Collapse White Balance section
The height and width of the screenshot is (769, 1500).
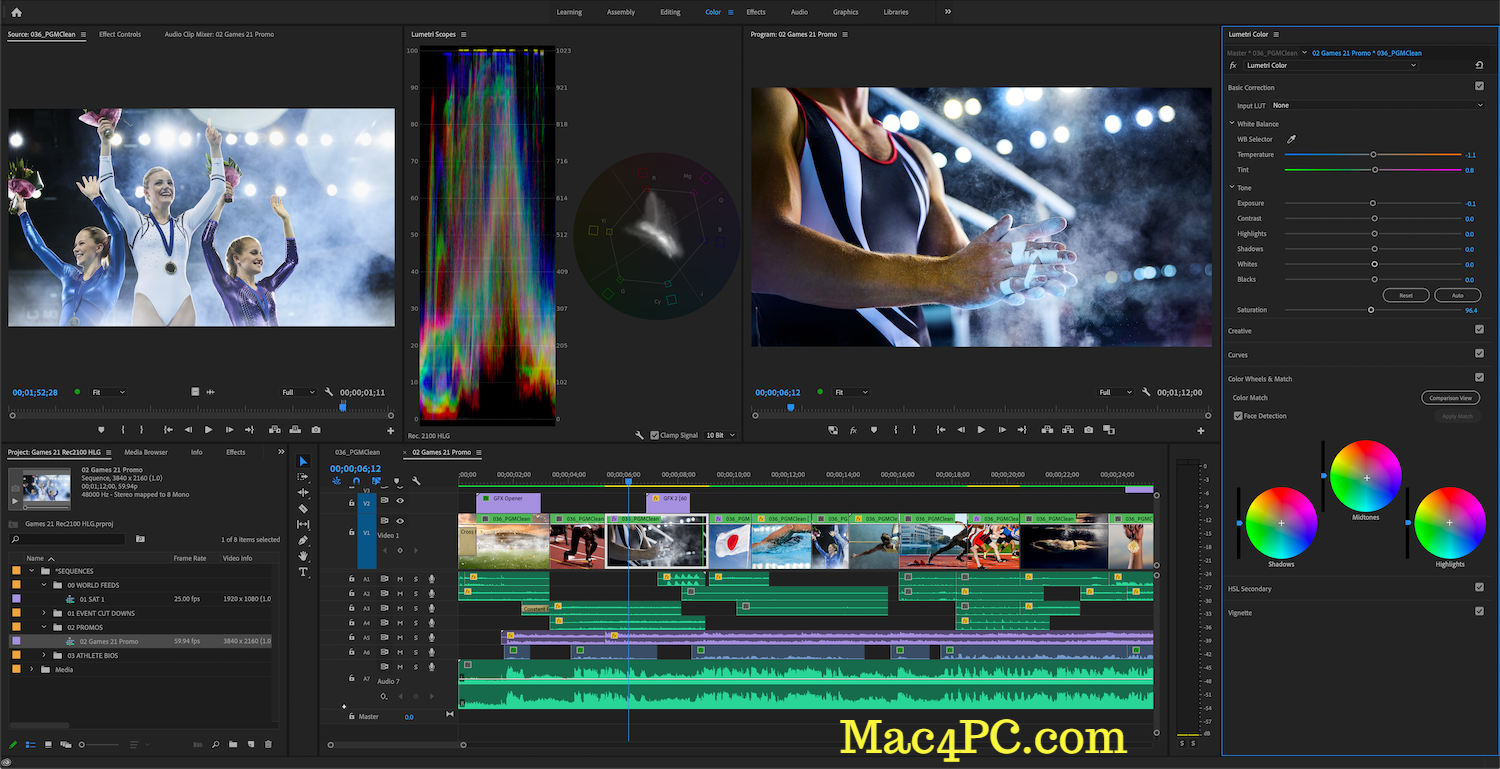1232,124
